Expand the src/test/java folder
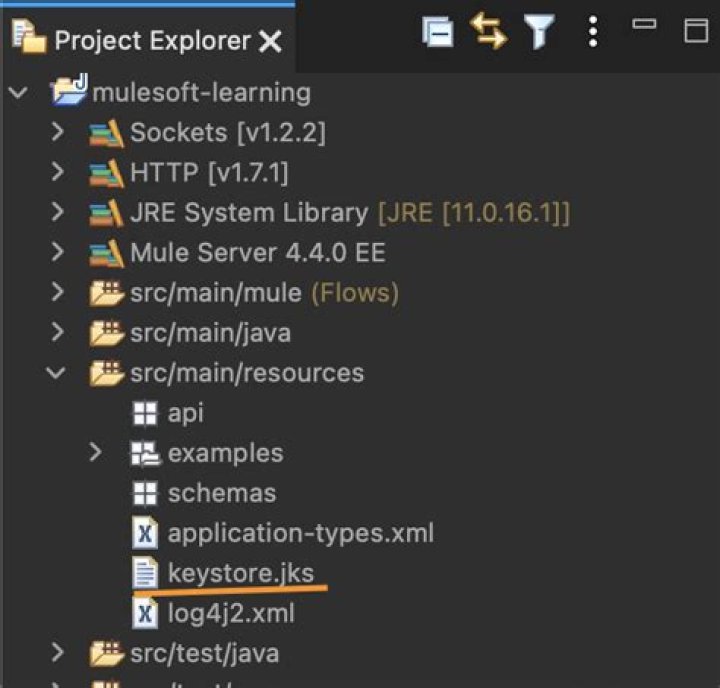The image size is (720, 688). tap(58, 653)
